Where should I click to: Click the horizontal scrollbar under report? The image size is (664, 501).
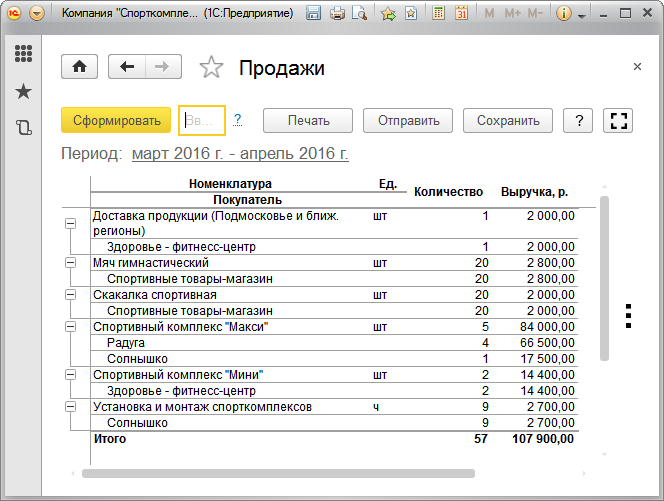pos(278,473)
